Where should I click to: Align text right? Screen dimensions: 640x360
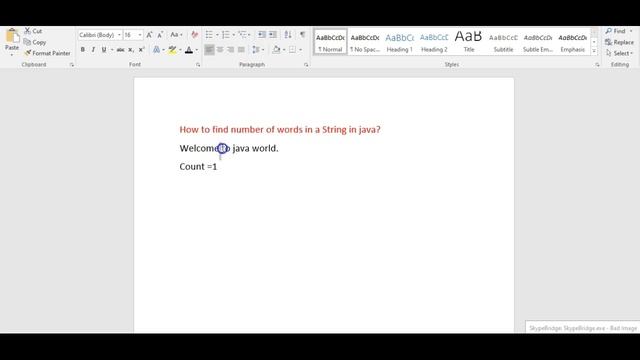(231, 50)
